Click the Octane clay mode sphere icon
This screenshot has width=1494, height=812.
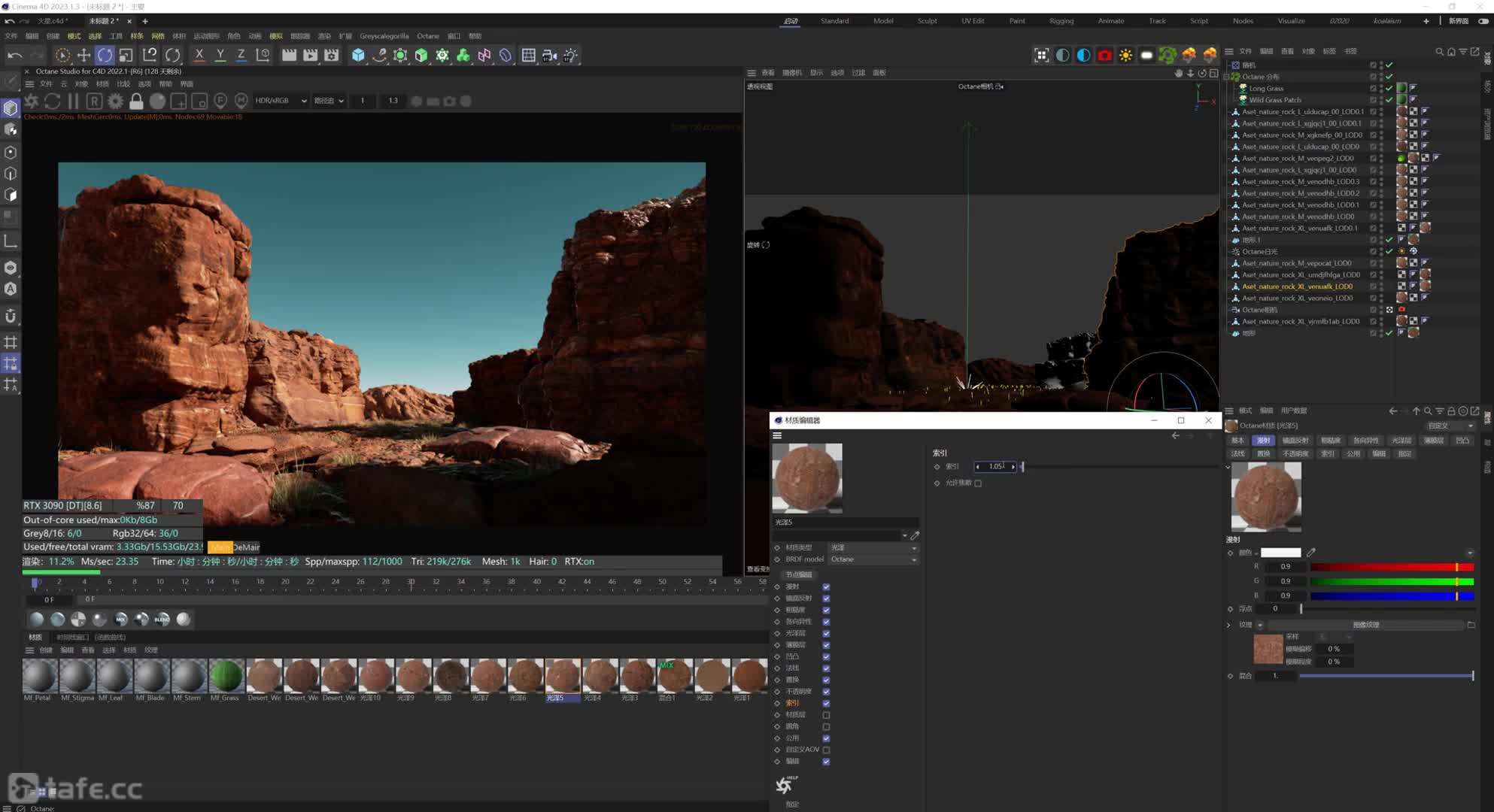[157, 101]
